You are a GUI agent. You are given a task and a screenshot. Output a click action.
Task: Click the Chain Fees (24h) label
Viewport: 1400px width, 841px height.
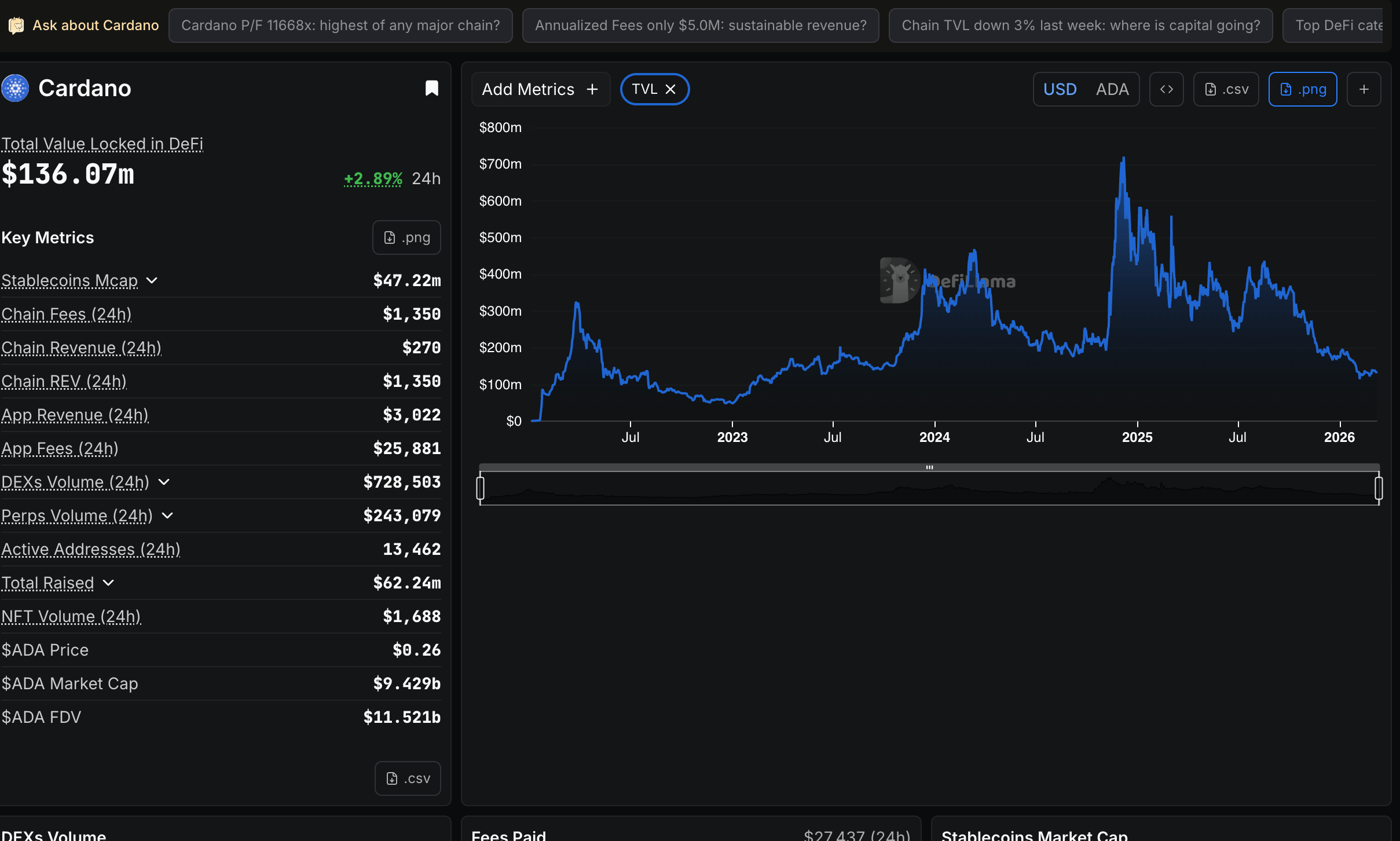[66, 314]
